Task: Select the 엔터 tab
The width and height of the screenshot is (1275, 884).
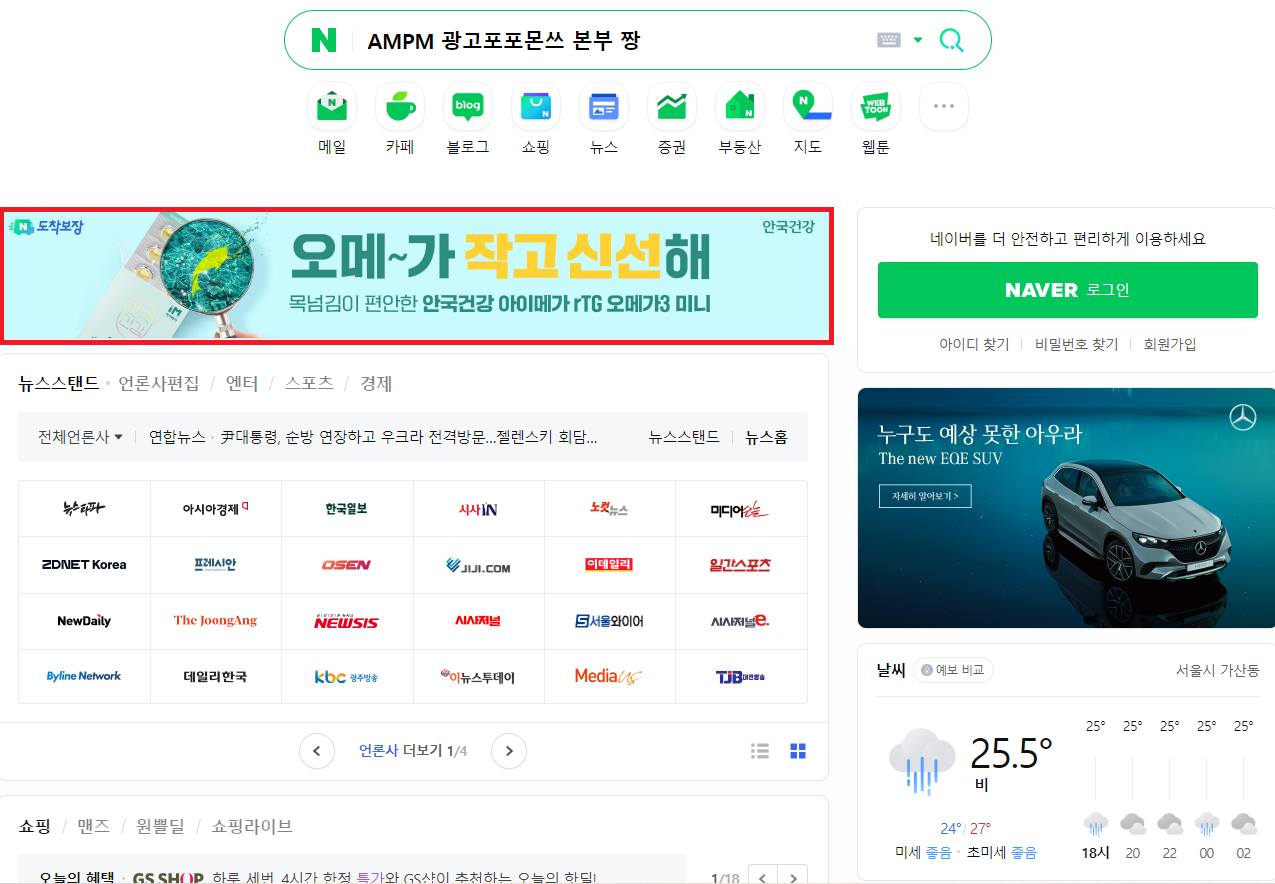Action: click(242, 383)
